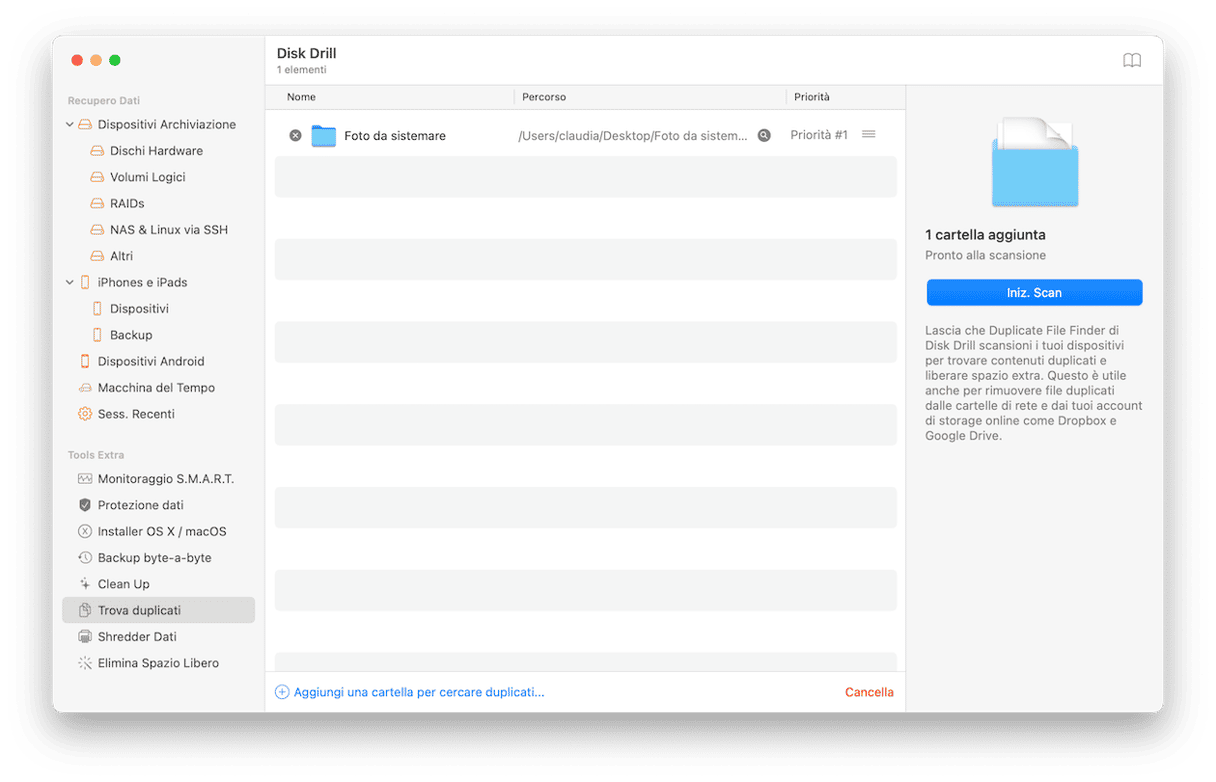Click the 'Pronto alla scansione' status text
Viewport: 1216px width, 782px height.
pyautogui.click(x=985, y=255)
